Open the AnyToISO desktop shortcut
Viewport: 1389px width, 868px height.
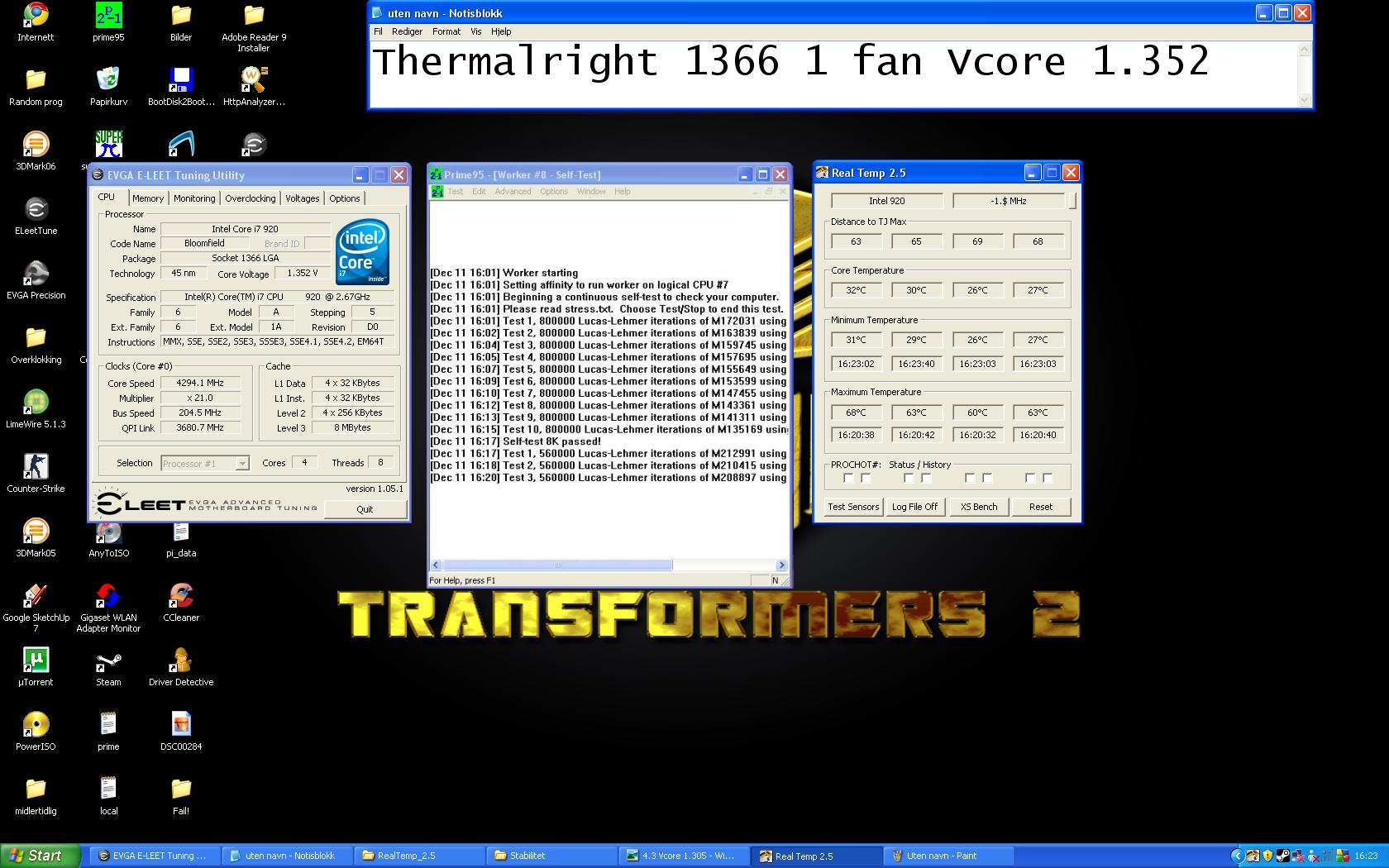tap(108, 538)
